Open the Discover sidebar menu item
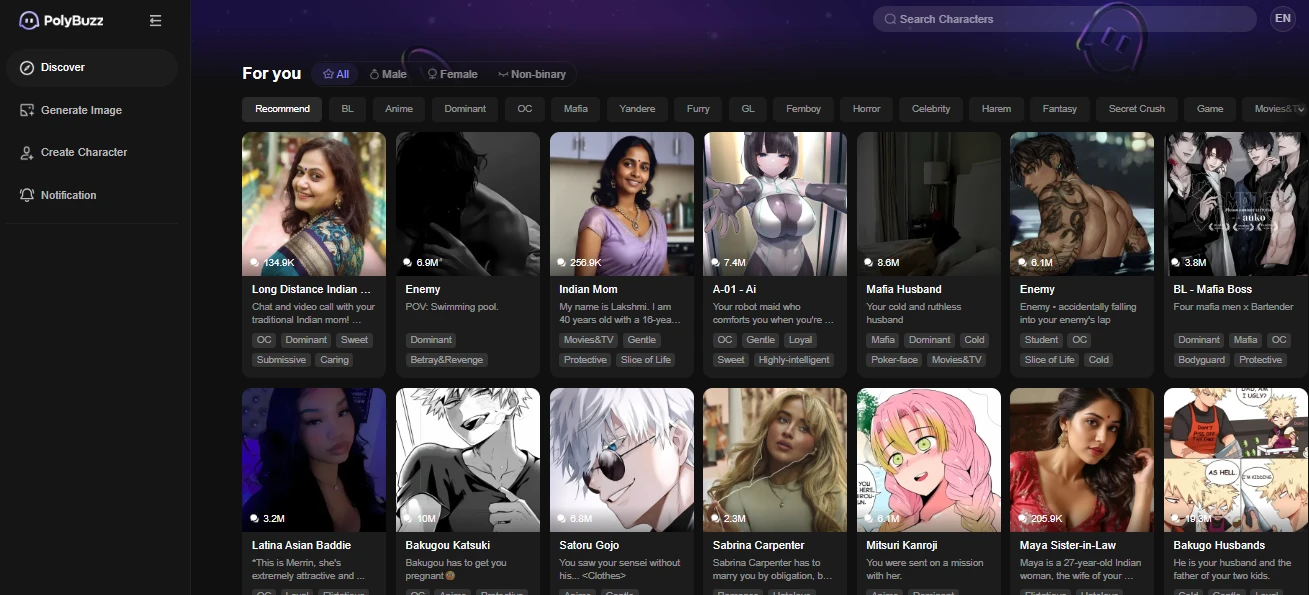Image resolution: width=1309 pixels, height=595 pixels. tap(92, 67)
